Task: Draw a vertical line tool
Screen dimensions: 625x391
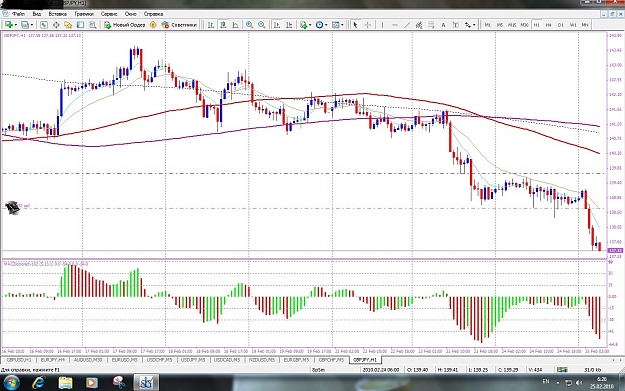Action: point(382,25)
